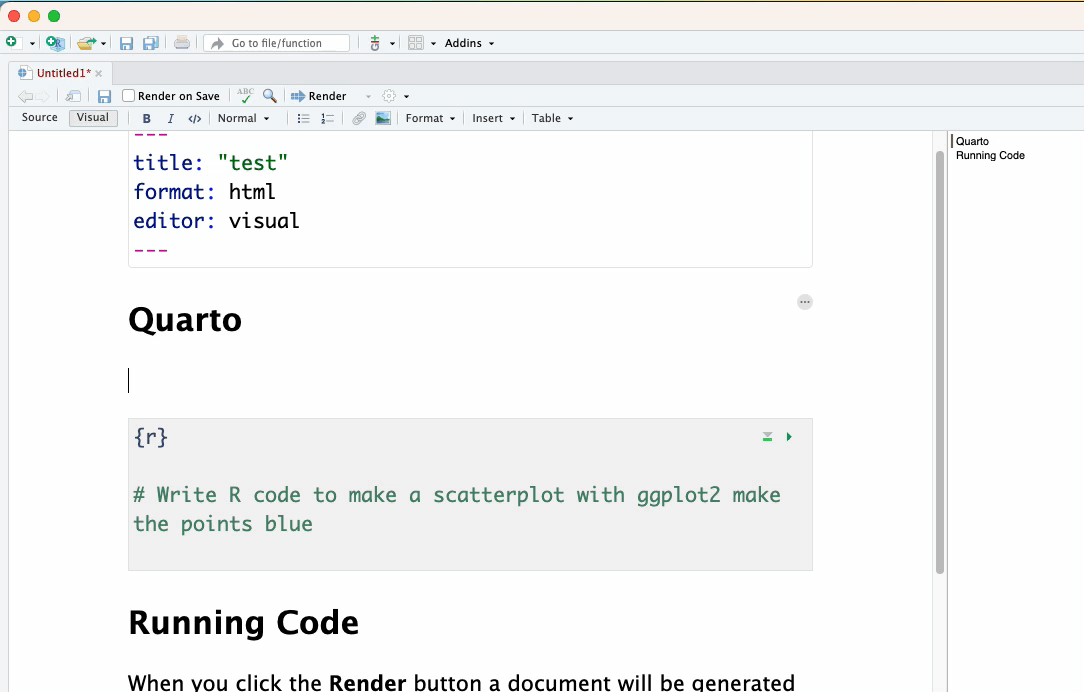Click the version control Git icon
Screen dimensions: 1084x692
(x=375, y=43)
